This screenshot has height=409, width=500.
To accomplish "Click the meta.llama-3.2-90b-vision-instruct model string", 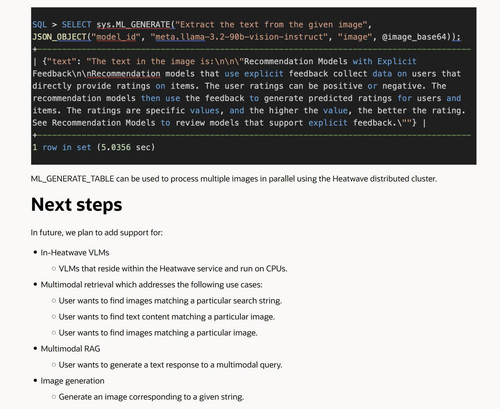I will (x=239, y=37).
